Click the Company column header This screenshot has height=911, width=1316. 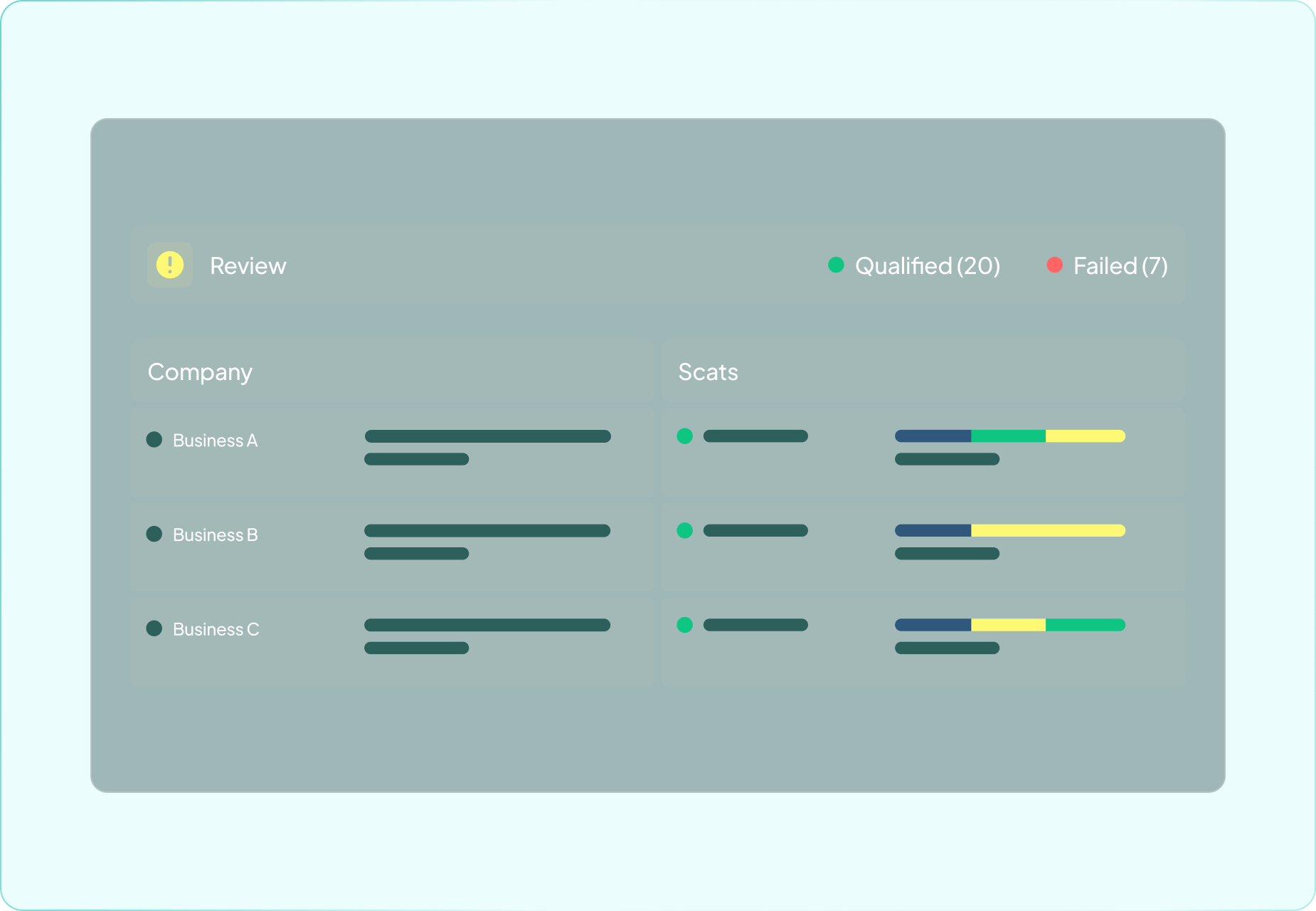click(393, 372)
